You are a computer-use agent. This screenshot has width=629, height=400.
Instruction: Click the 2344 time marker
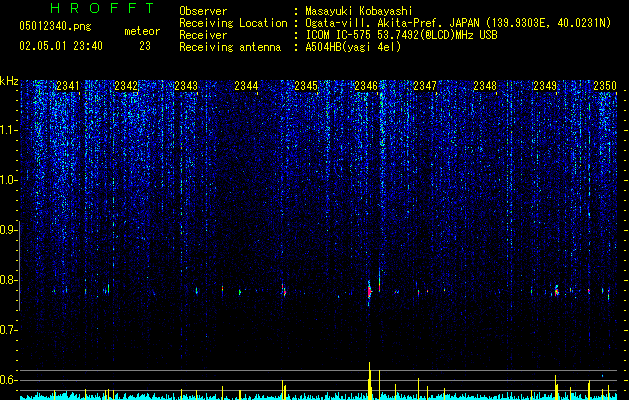click(246, 86)
